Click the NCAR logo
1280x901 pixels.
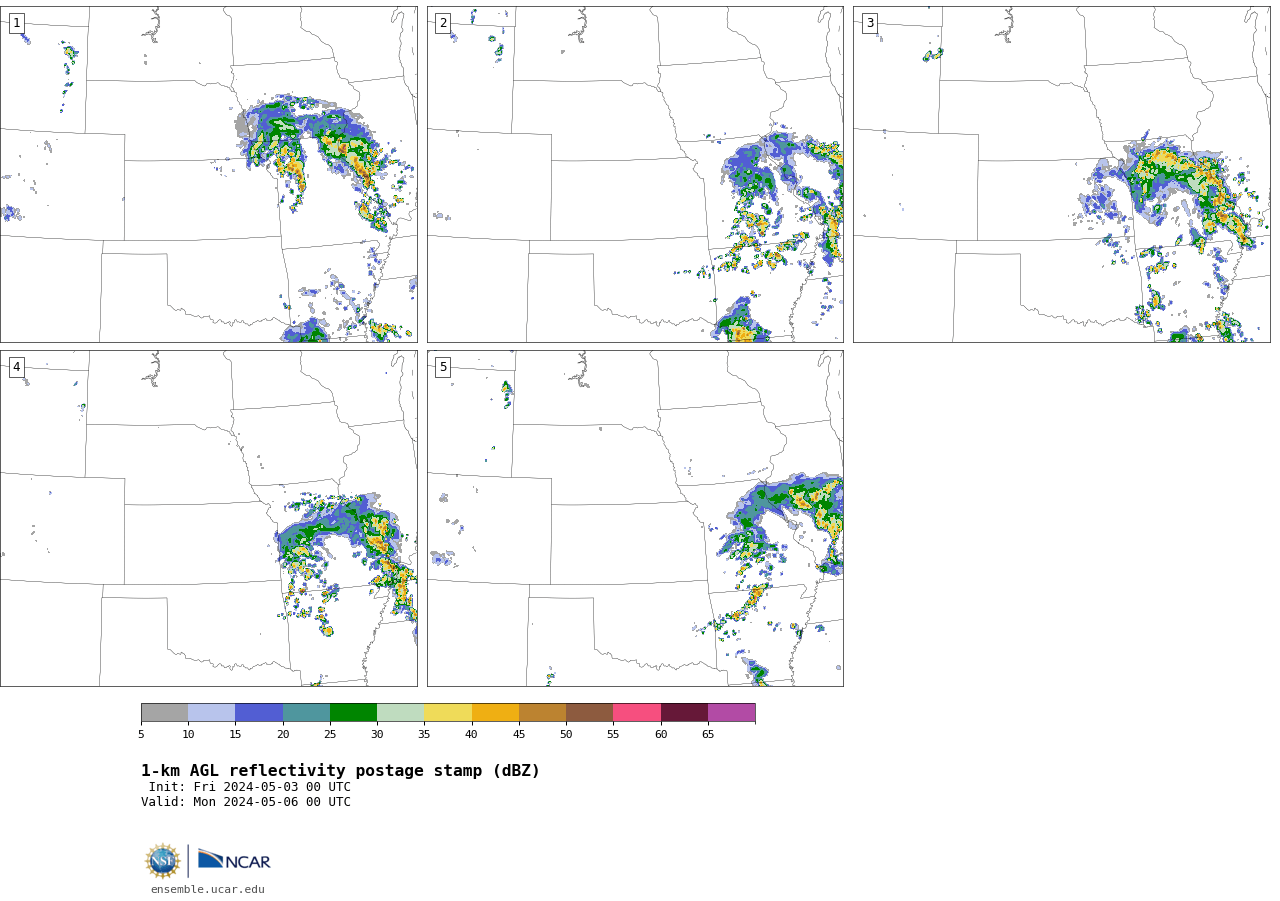[x=234, y=860]
